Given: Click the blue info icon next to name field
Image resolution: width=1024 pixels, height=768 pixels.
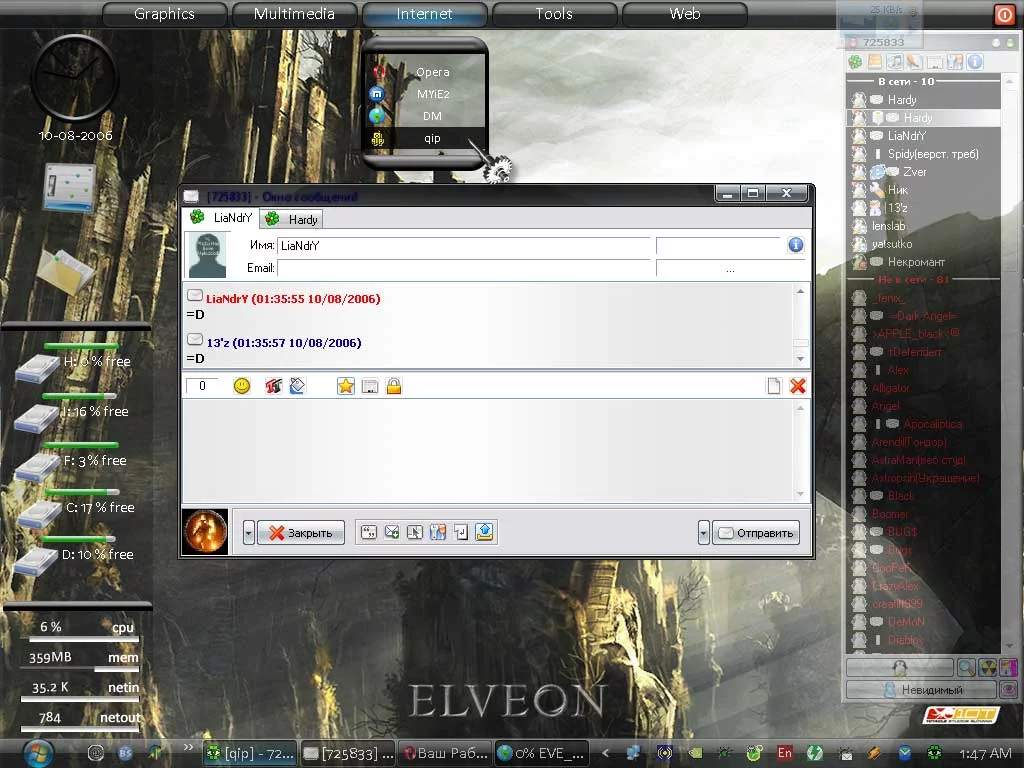Looking at the screenshot, I should coord(795,245).
